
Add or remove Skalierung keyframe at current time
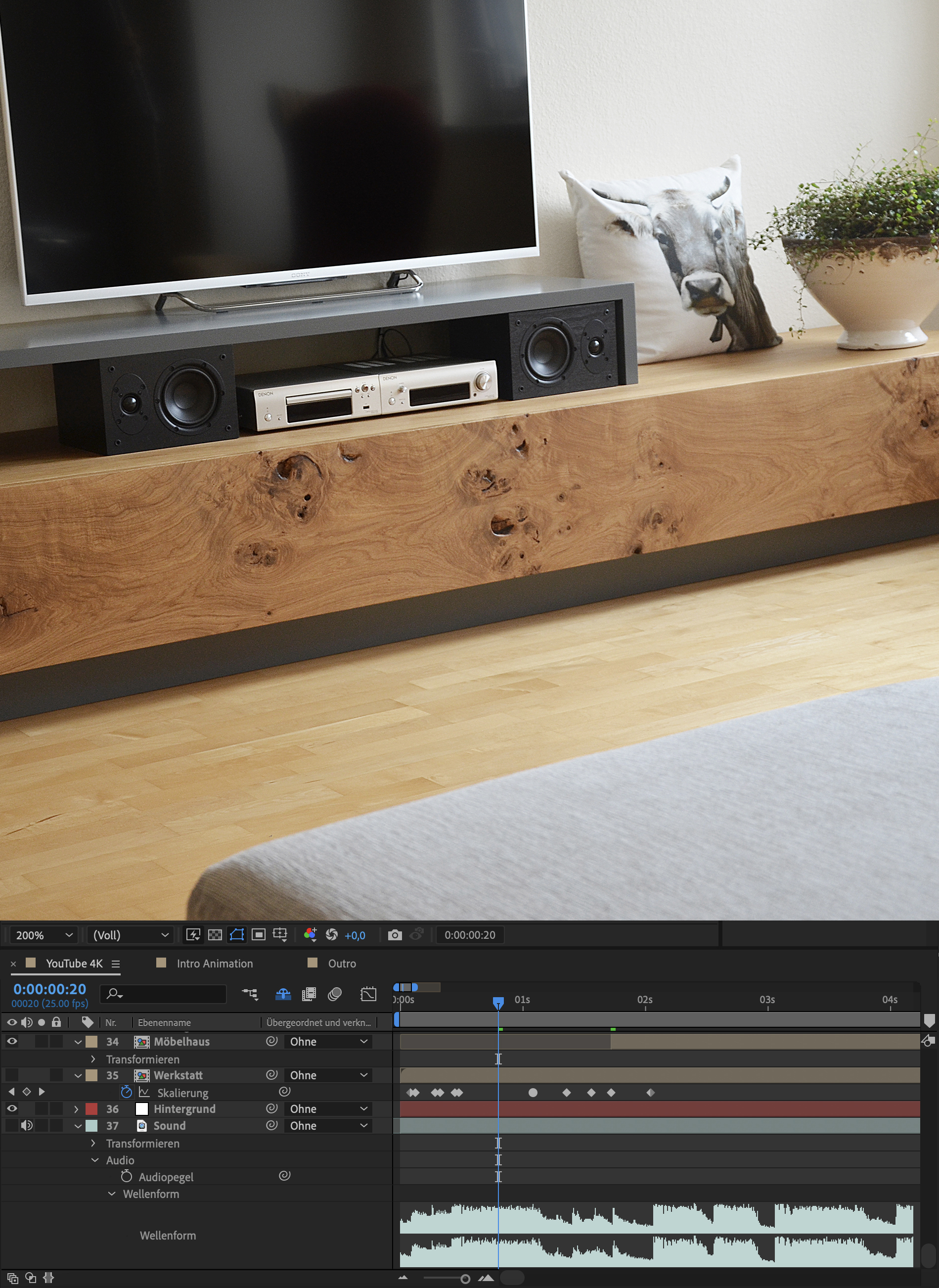26,1092
